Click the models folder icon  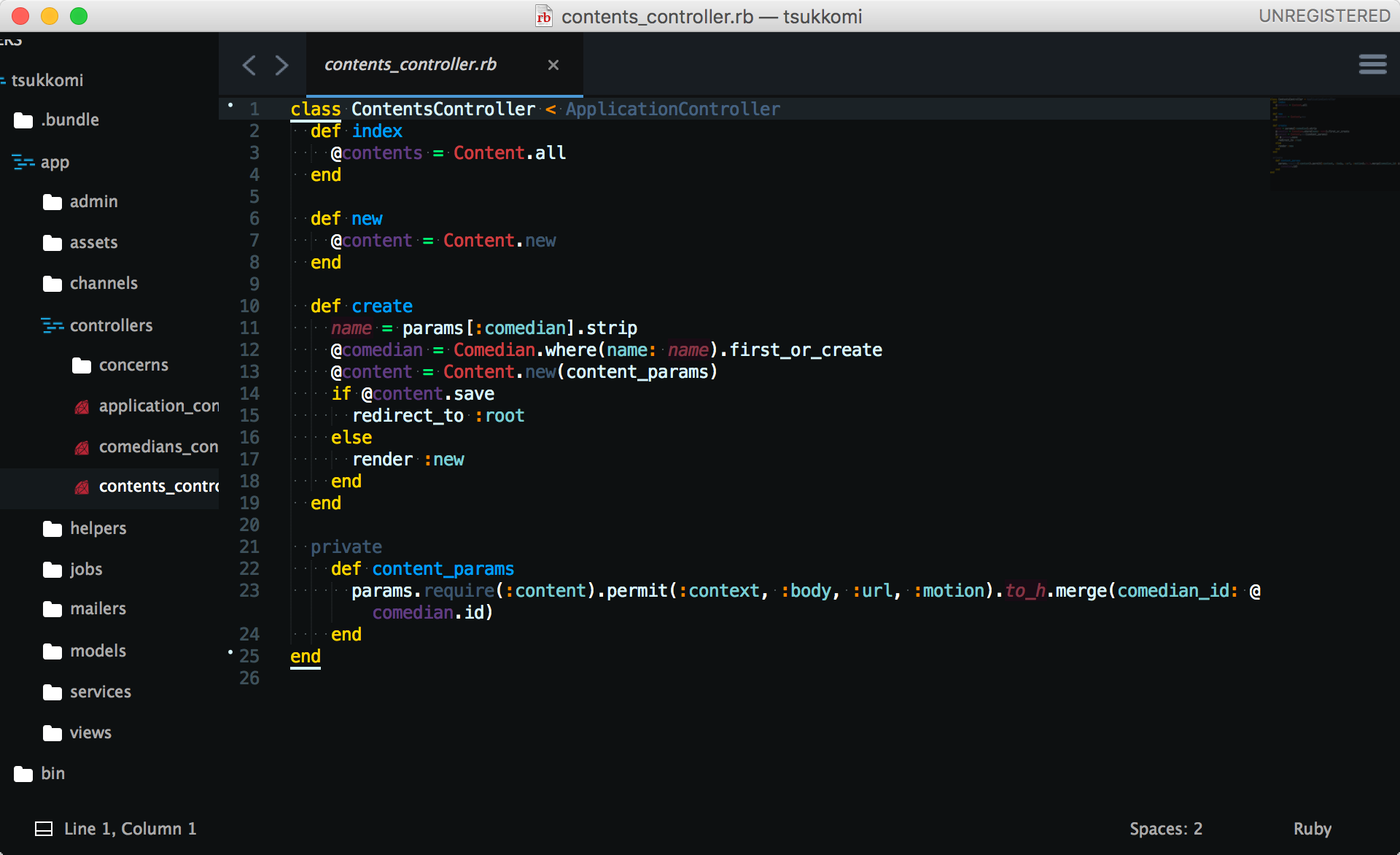52,651
